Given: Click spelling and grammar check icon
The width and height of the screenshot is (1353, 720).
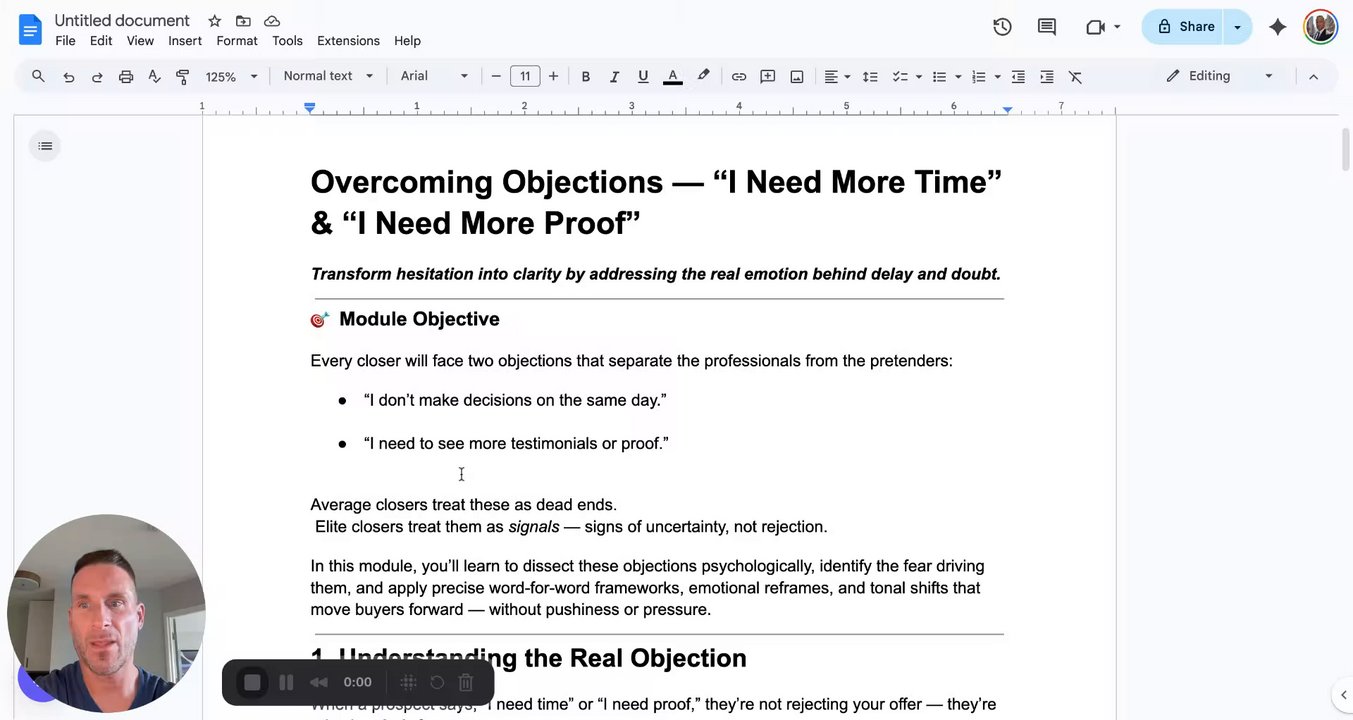Looking at the screenshot, I should click(154, 77).
